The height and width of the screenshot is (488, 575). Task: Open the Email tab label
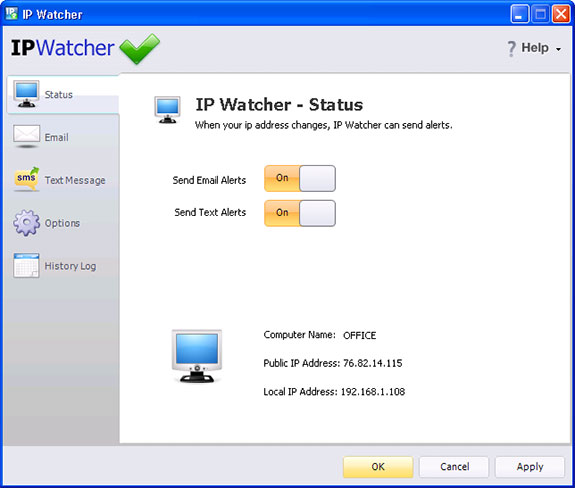[x=56, y=137]
